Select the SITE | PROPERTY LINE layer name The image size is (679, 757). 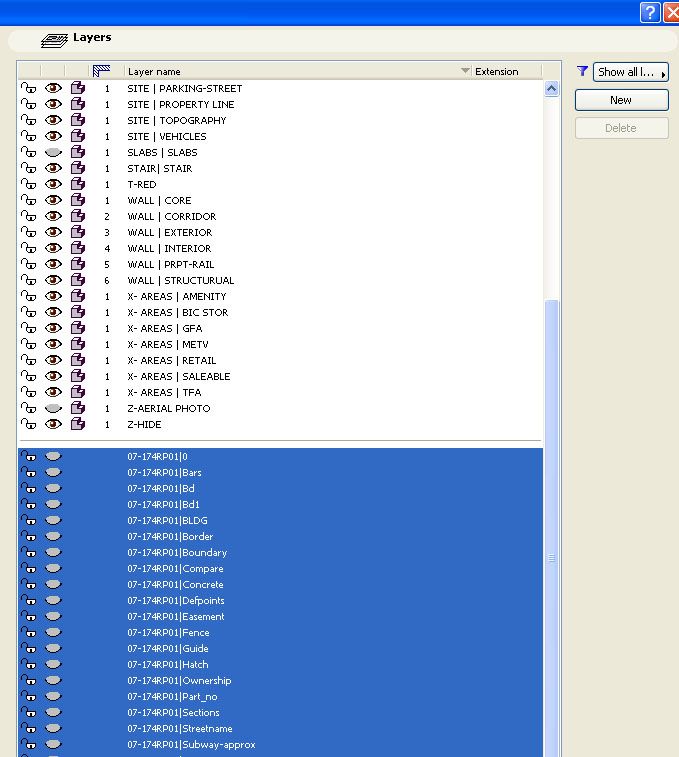click(181, 104)
